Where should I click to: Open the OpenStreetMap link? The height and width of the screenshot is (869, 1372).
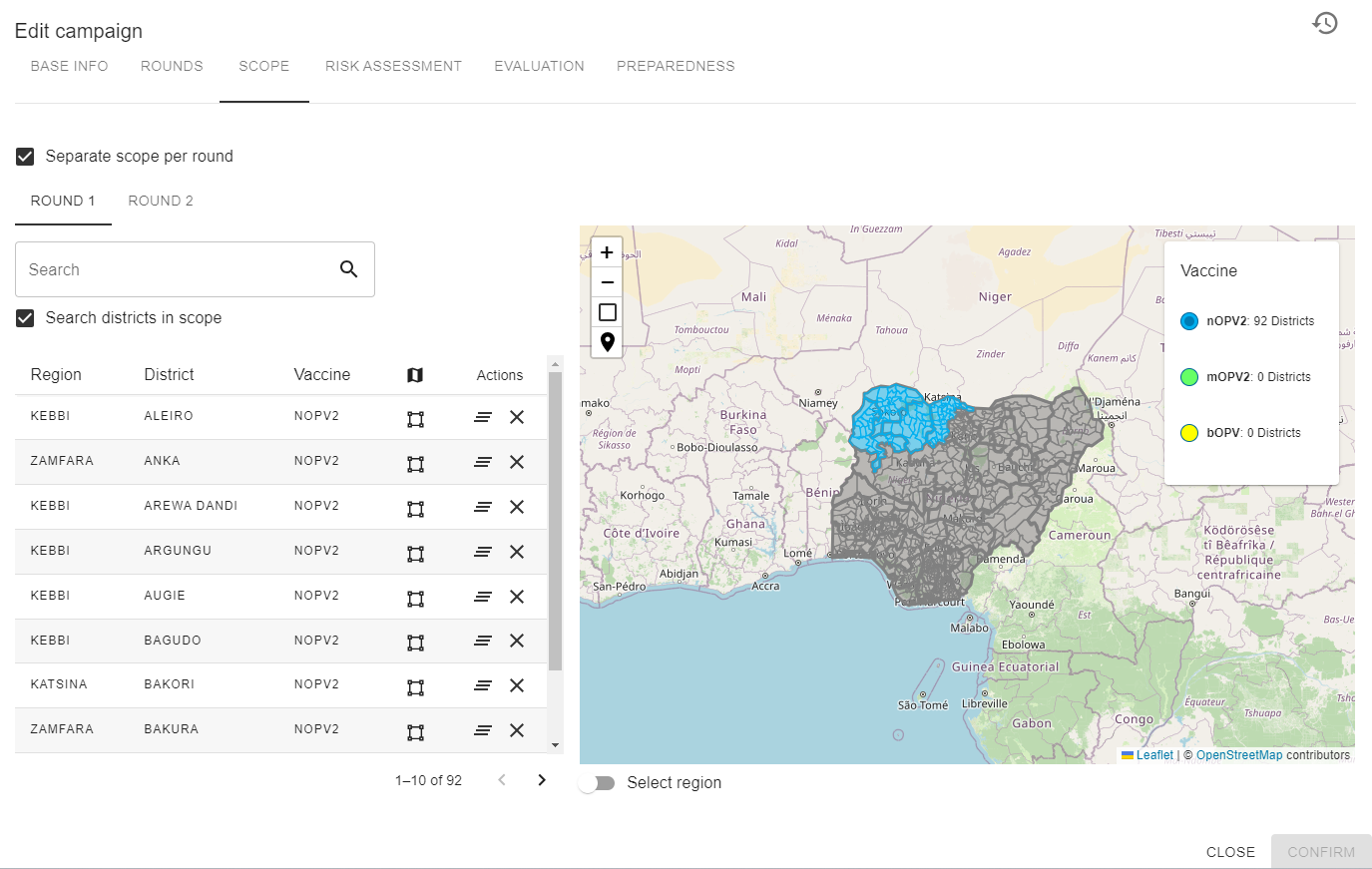1238,755
